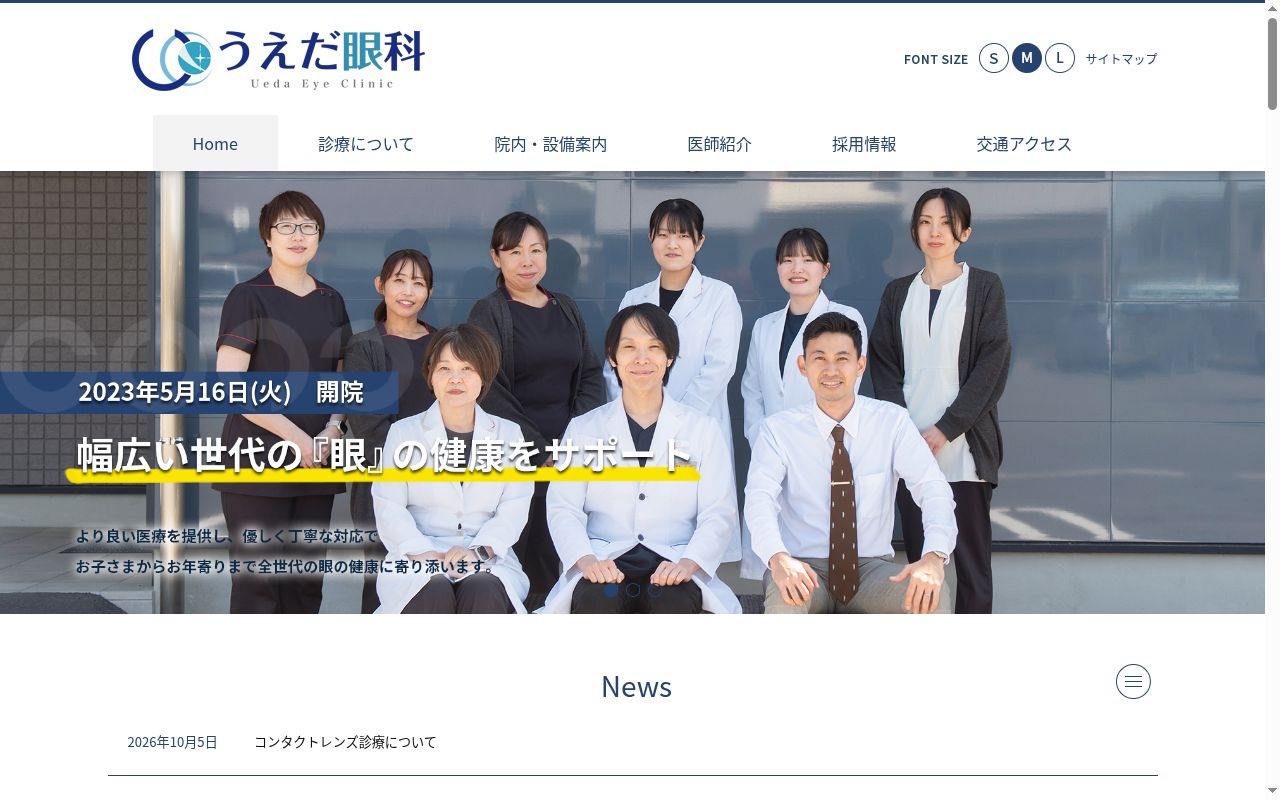1280x800 pixels.
Task: Click the うえだ眼科 Ueda Eye Clinic logo
Action: pos(278,60)
